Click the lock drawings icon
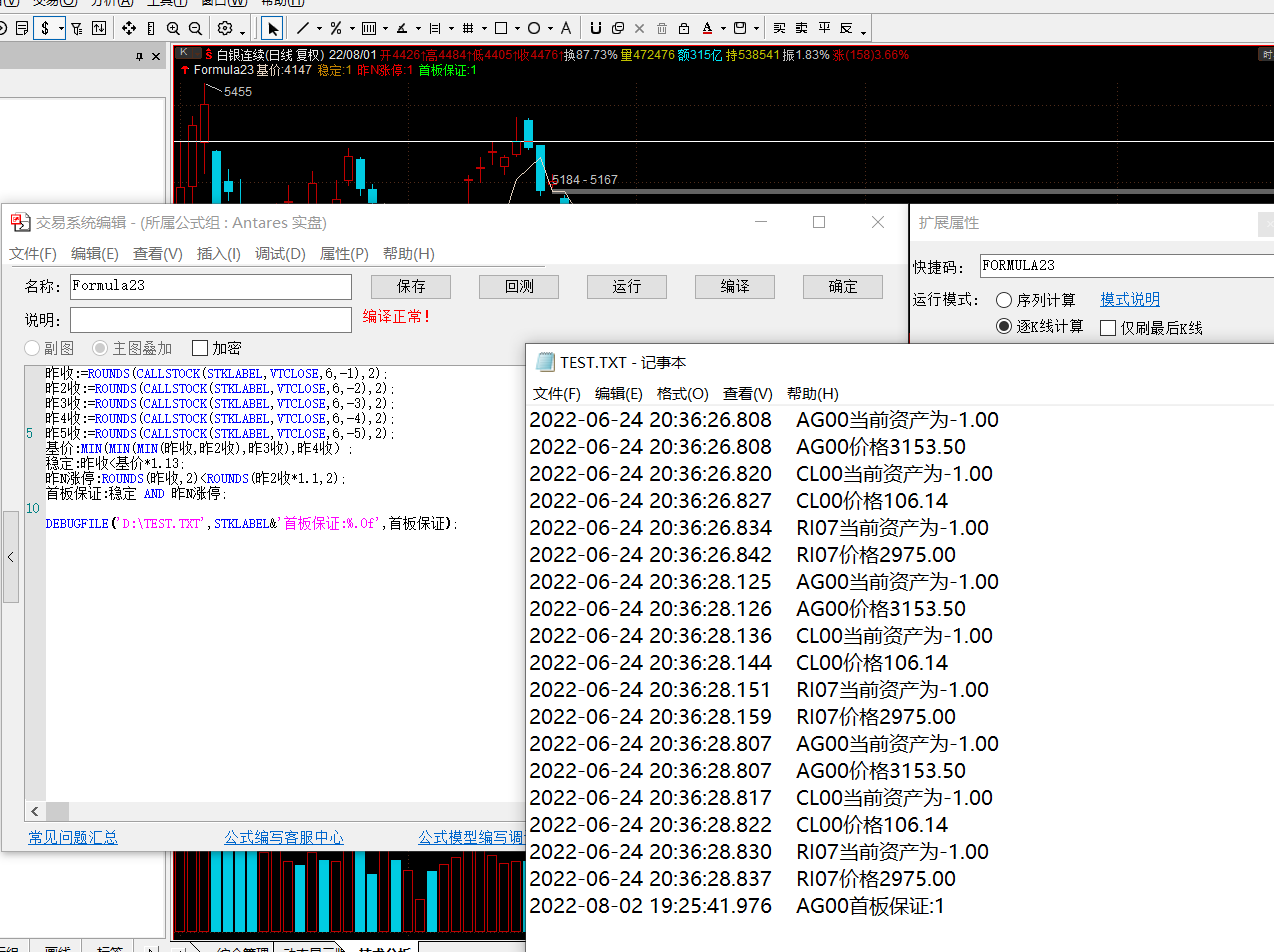The height and width of the screenshot is (952, 1274). pos(684,29)
